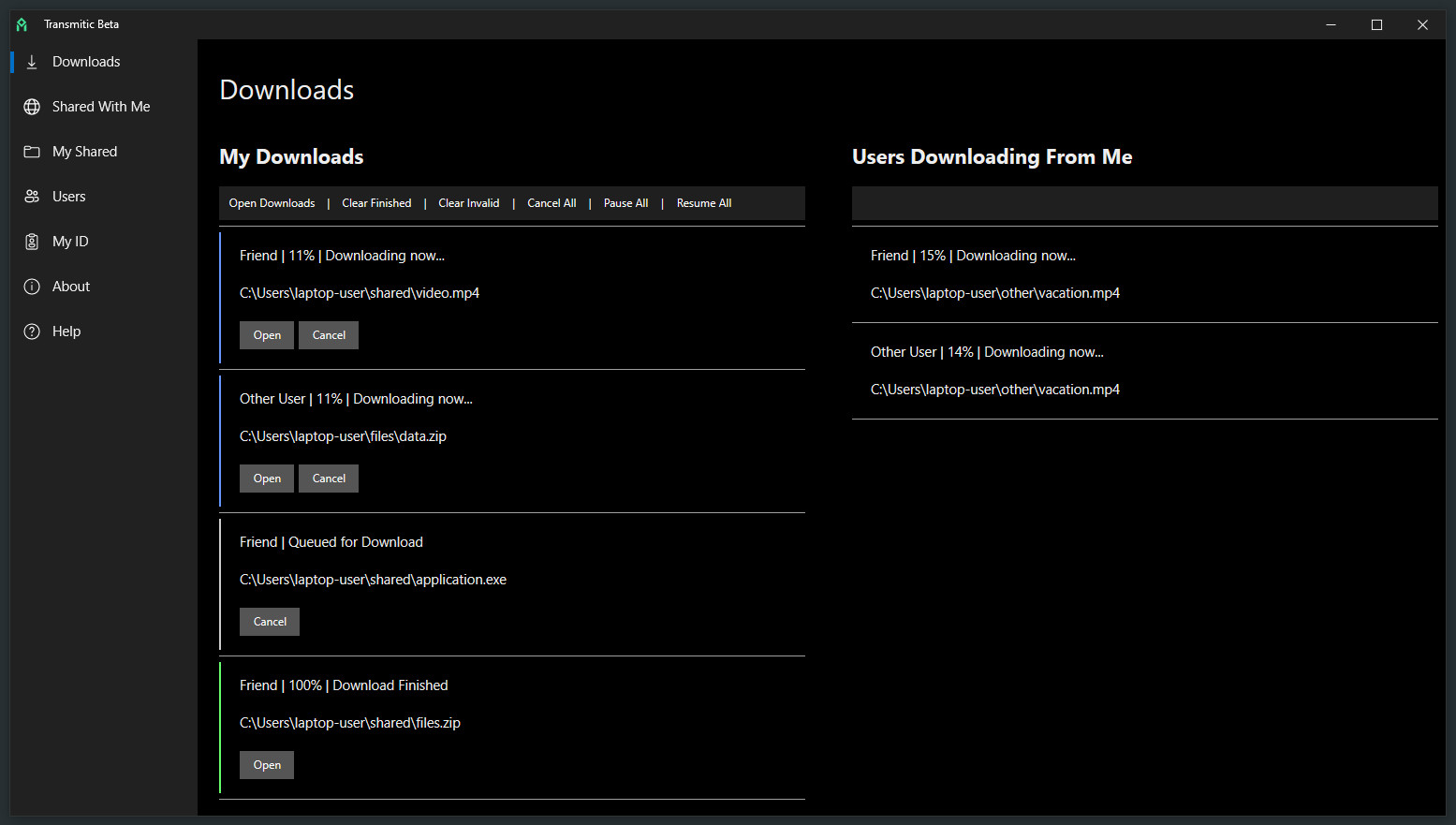This screenshot has height=825, width=1456.
Task: Open Downloads folder from toolbar
Action: click(x=272, y=203)
